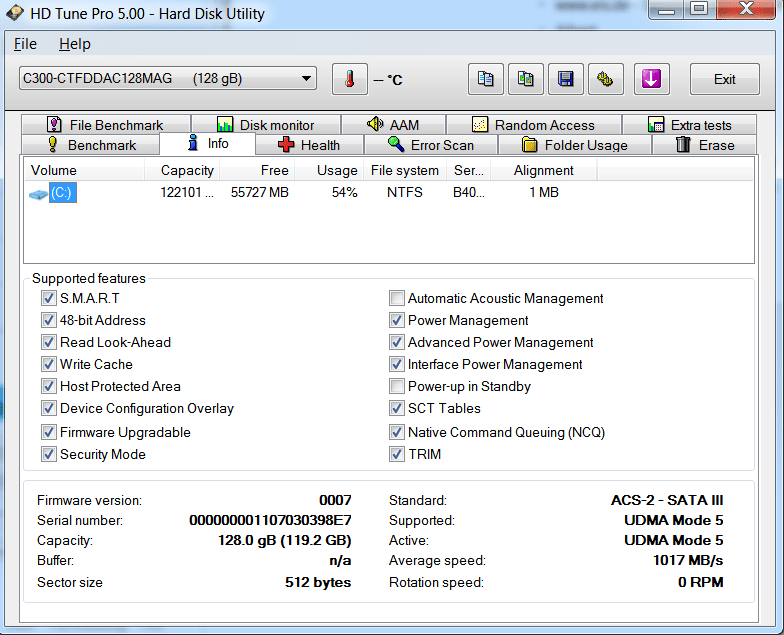Toggle the Device Configuration Overlay checkbox
This screenshot has height=635, width=784.
[x=48, y=408]
